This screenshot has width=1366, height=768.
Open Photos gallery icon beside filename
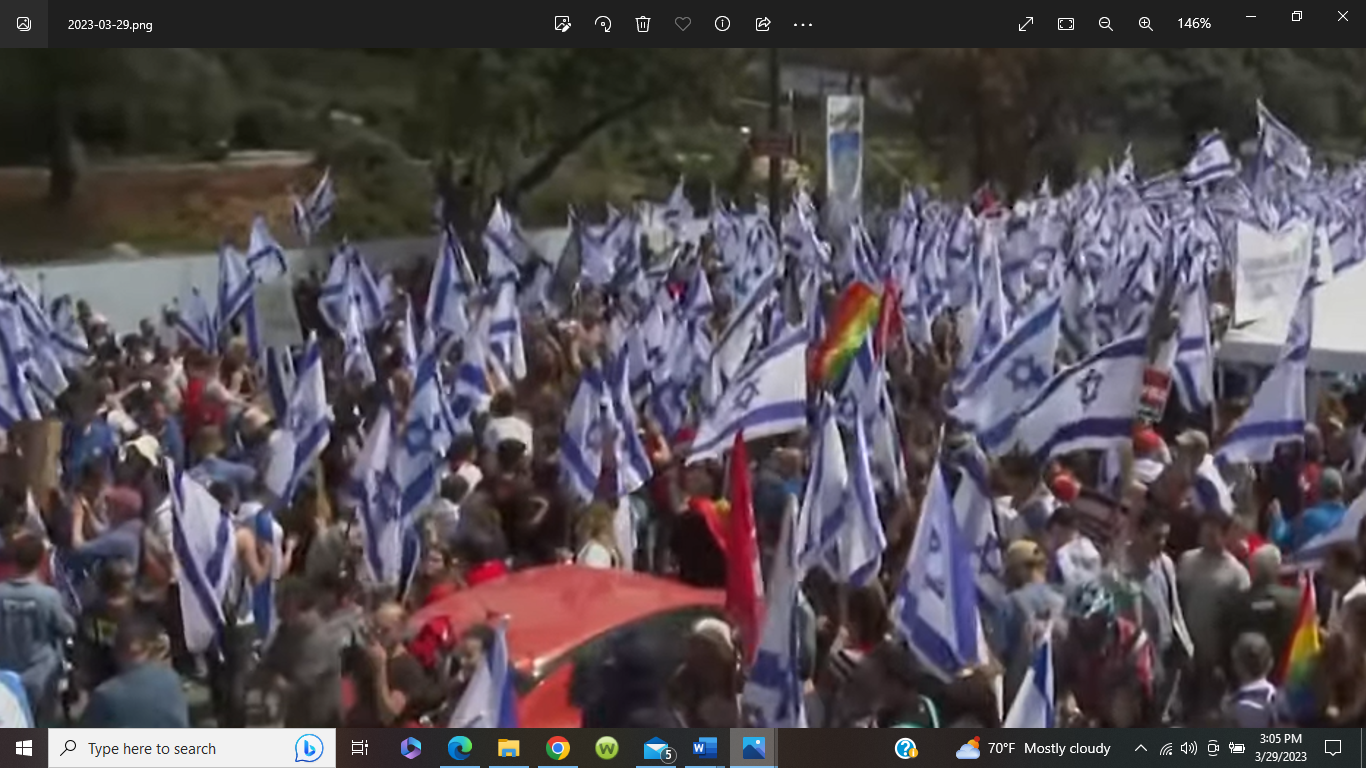click(24, 24)
